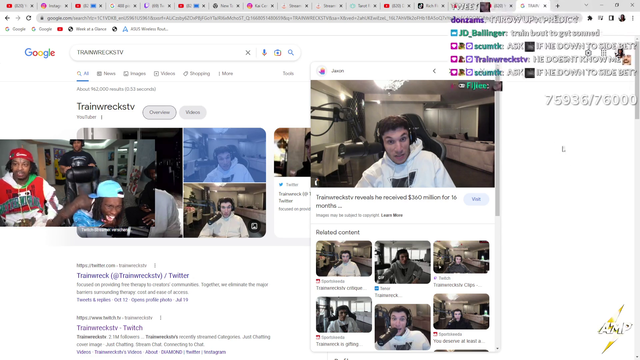
Task: Select the All search tab
Action: [x=83, y=73]
